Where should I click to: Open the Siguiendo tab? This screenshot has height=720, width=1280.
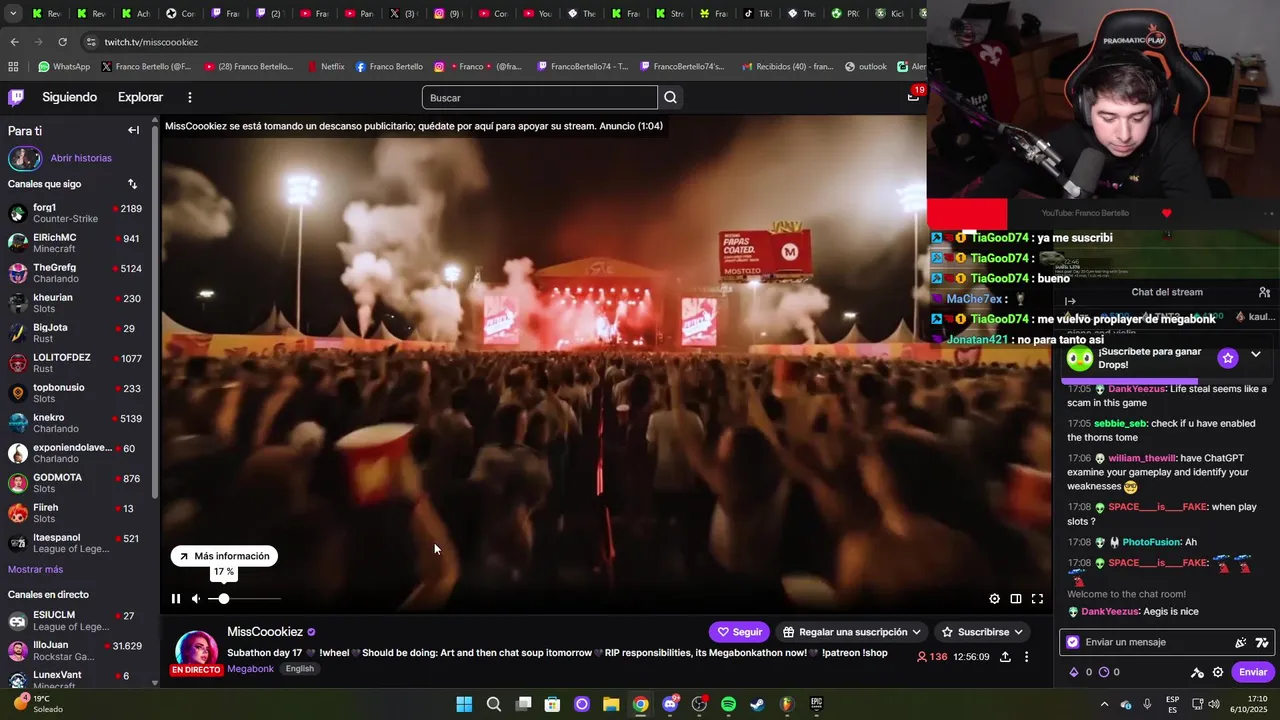pos(69,97)
